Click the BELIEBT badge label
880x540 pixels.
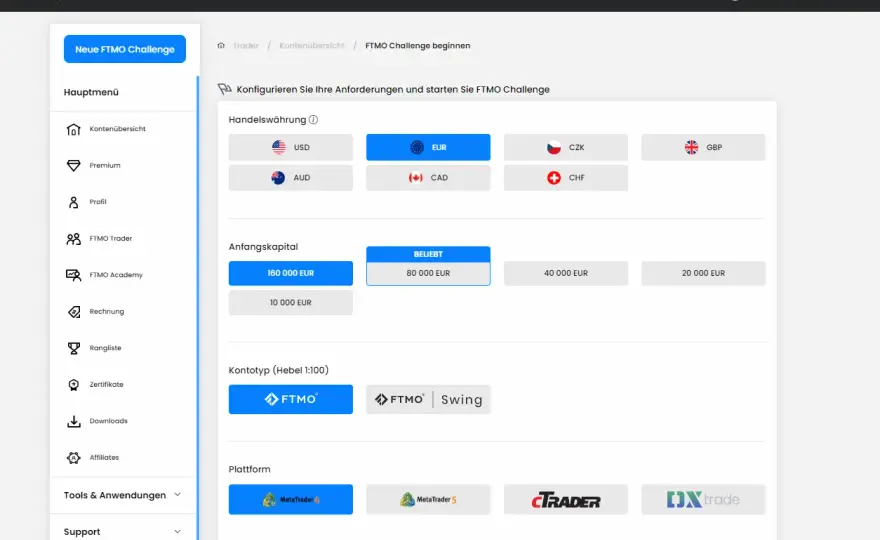coord(428,254)
